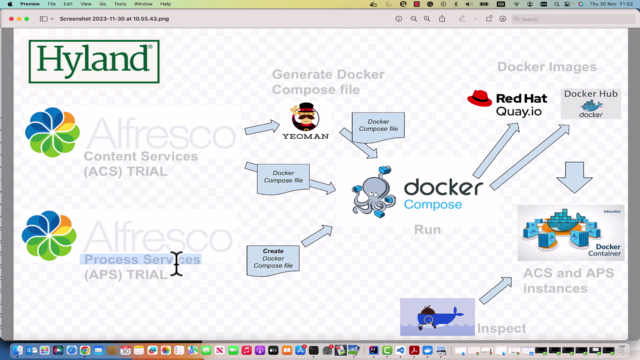Launch Safari from the Dock
The width and height of the screenshot is (640, 360).
(x=71, y=350)
